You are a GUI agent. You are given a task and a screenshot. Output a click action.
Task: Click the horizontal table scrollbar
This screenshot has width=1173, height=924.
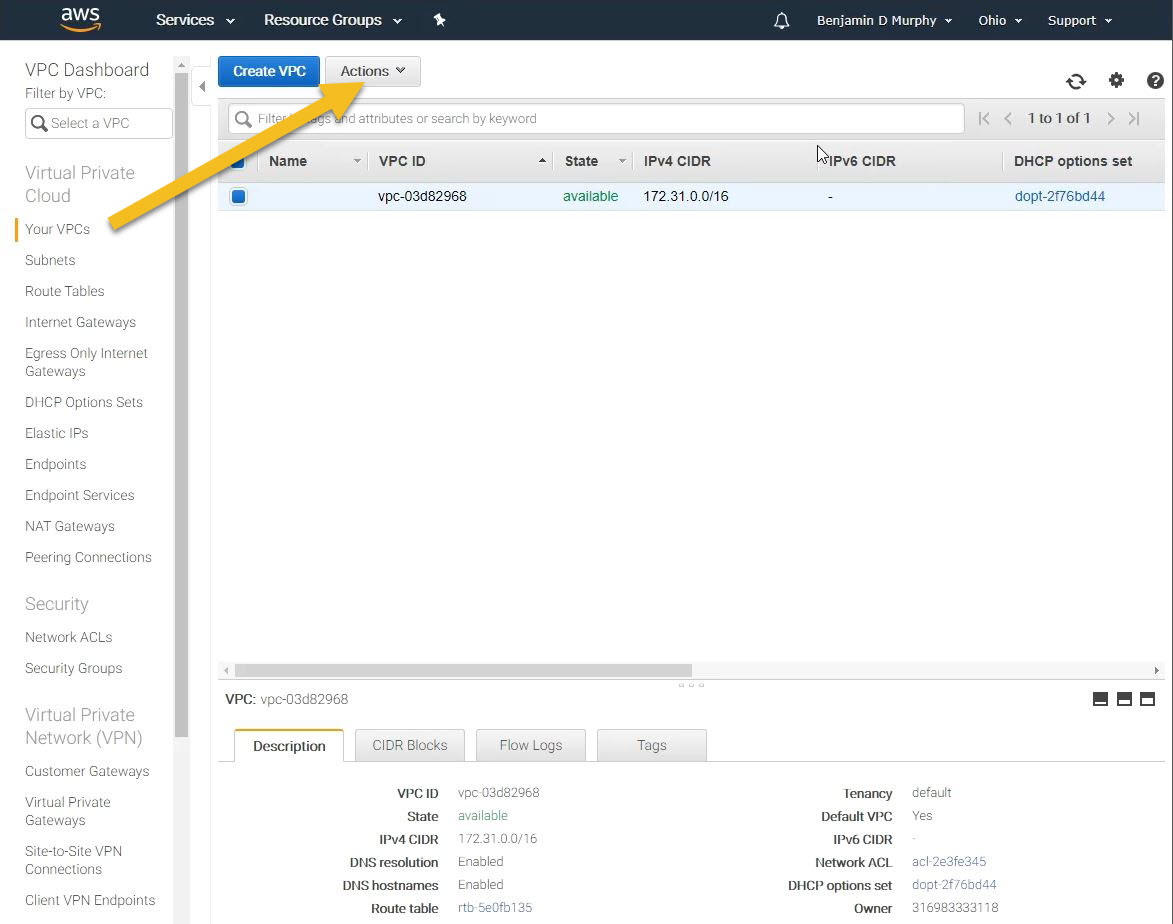tap(463, 670)
